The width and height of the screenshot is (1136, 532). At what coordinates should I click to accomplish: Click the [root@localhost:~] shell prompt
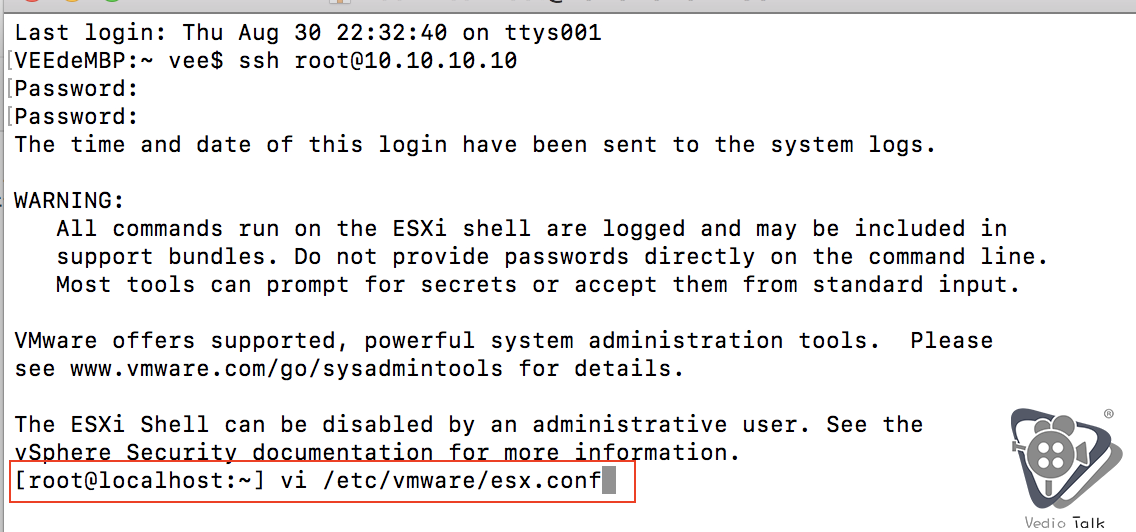coord(140,482)
